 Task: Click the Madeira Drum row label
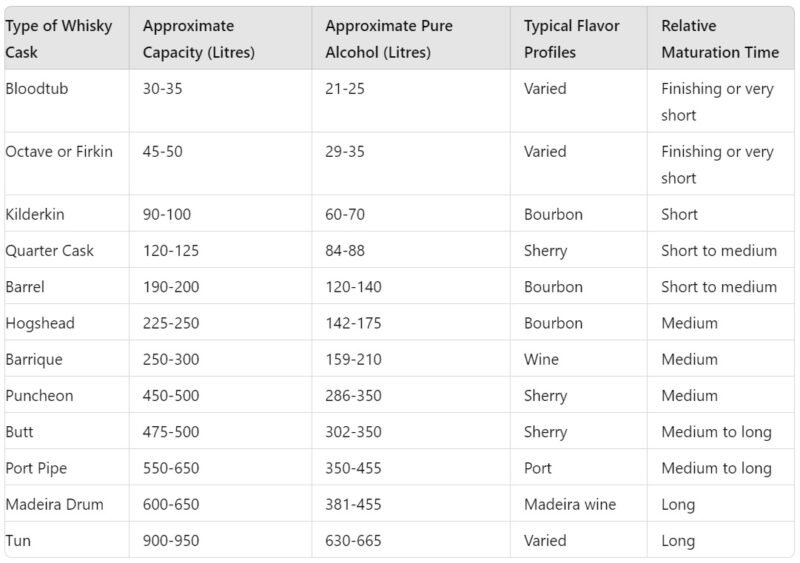pyautogui.click(x=54, y=505)
